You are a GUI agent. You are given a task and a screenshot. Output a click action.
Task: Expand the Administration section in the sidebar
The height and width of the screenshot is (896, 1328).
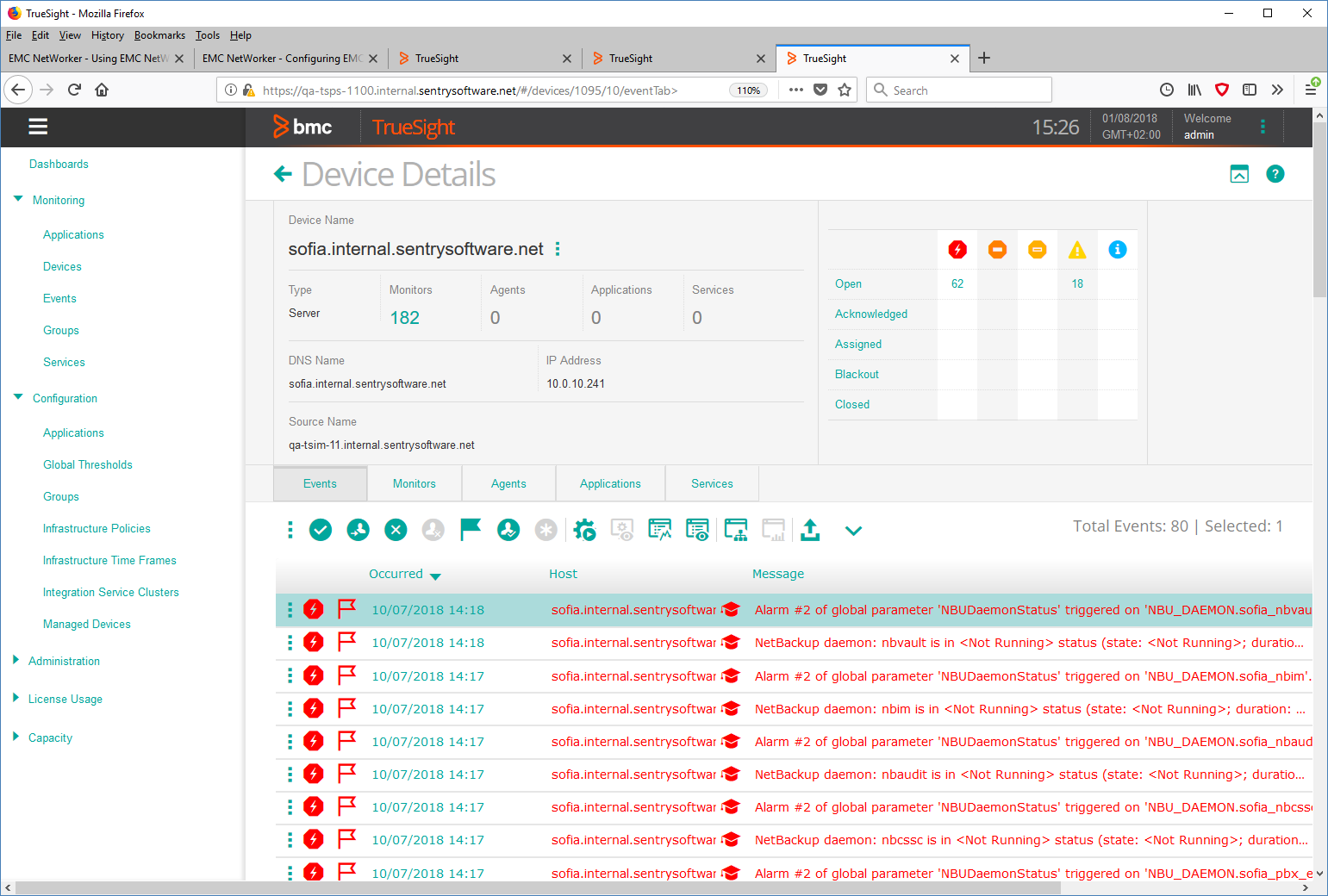16,660
